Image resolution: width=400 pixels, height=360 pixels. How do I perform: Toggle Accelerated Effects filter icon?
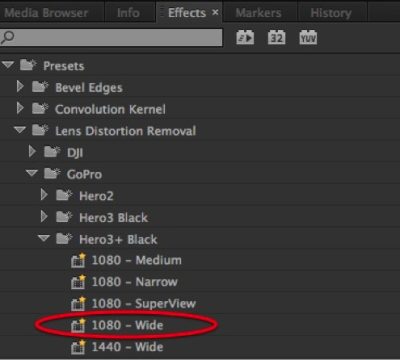245,37
